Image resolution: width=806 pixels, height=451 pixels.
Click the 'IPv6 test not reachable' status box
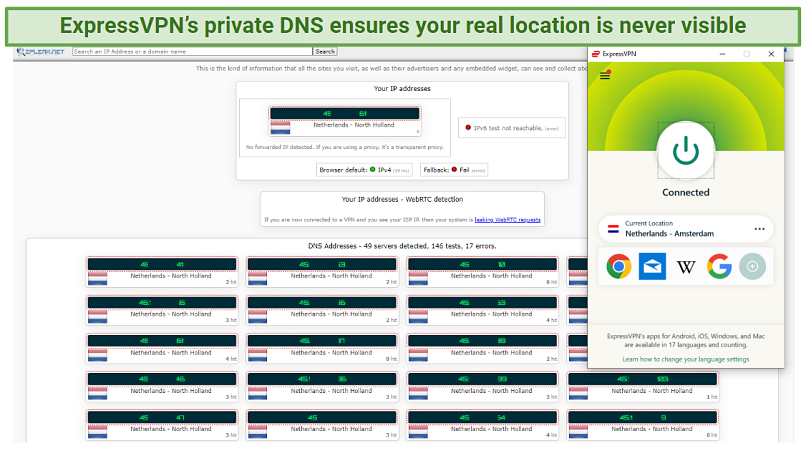[x=511, y=128]
